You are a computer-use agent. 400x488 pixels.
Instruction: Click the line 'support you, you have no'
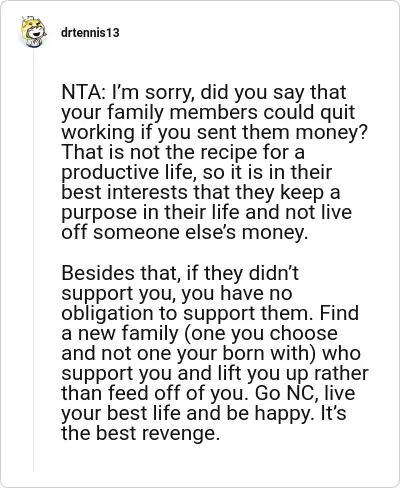click(x=177, y=294)
